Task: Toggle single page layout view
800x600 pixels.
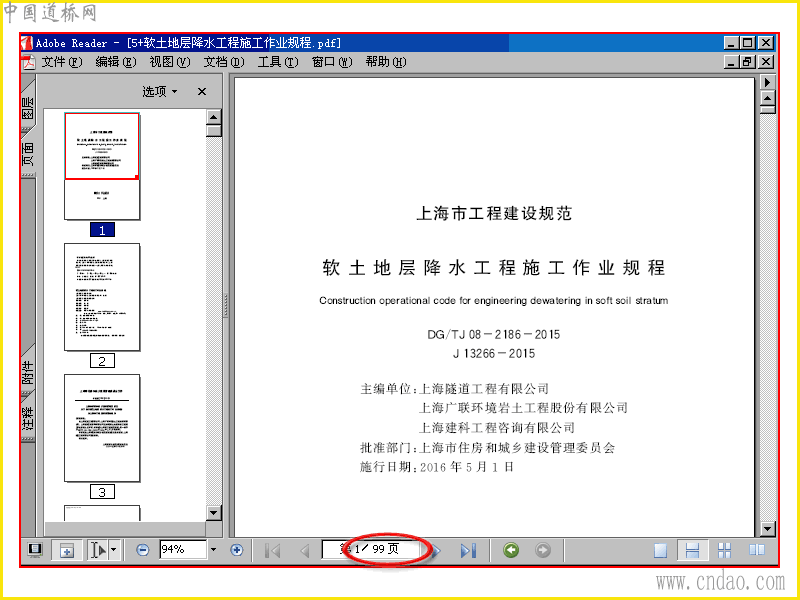Action: [x=660, y=551]
